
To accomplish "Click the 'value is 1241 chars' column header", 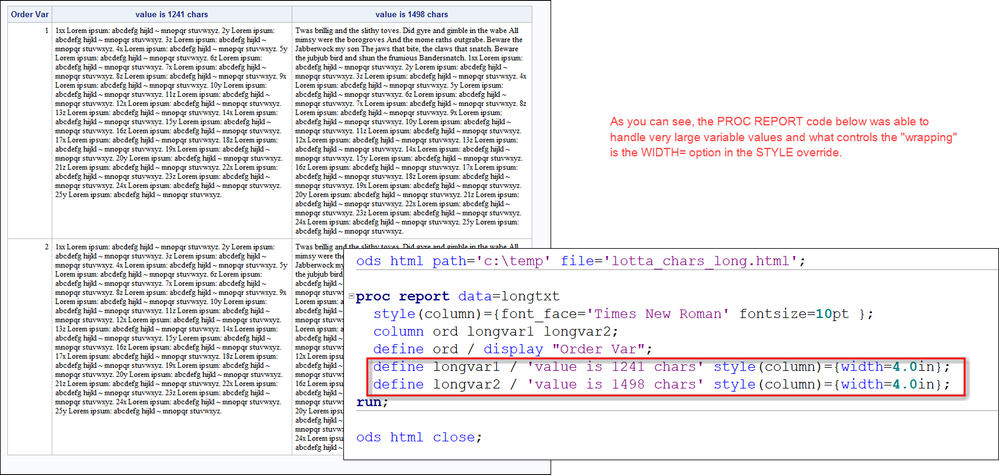I will click(172, 14).
